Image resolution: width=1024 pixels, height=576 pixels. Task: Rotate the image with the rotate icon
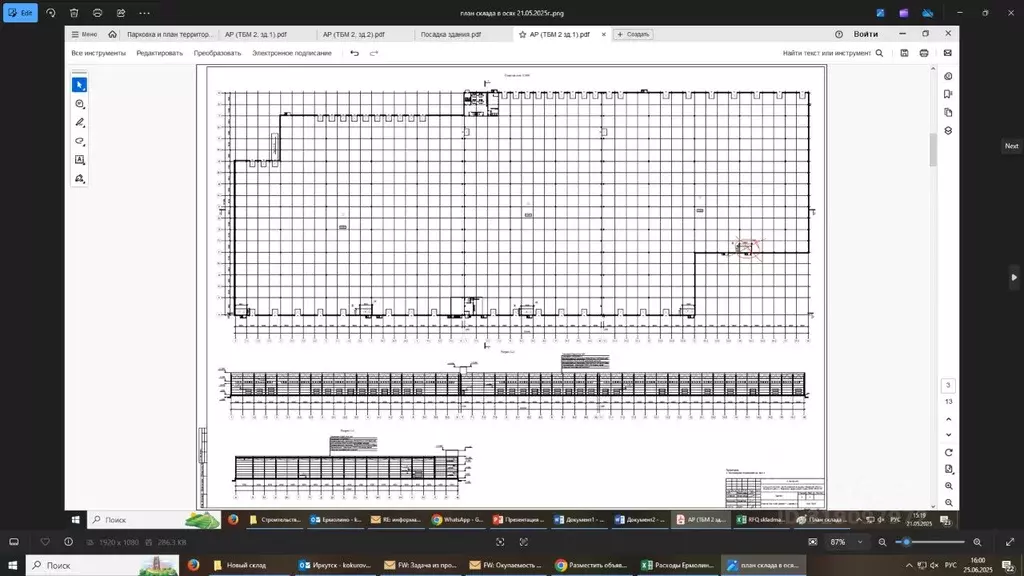(x=51, y=13)
